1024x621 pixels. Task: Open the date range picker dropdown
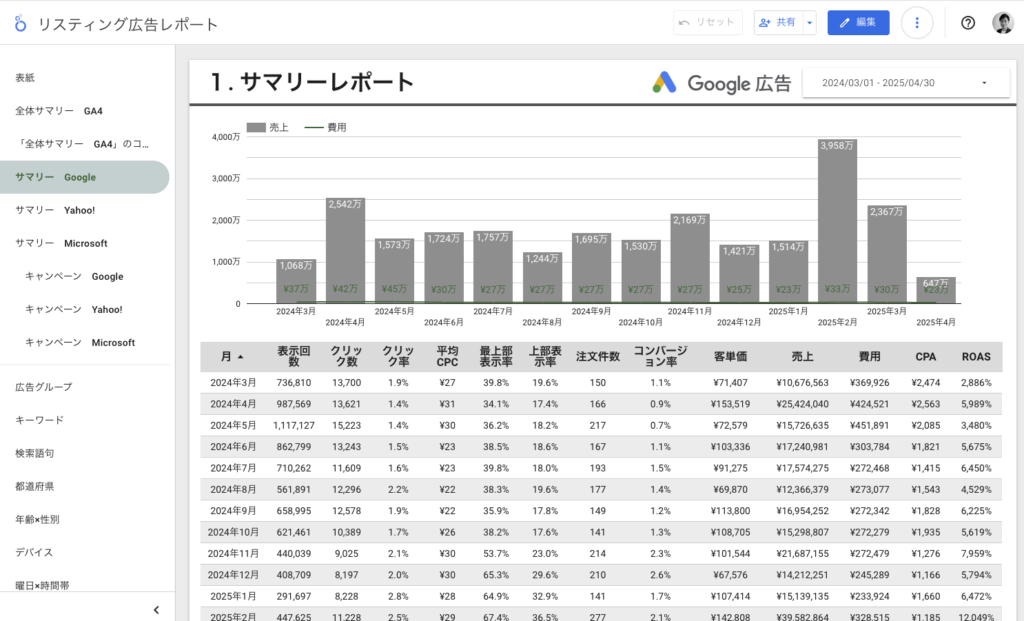[x=905, y=83]
